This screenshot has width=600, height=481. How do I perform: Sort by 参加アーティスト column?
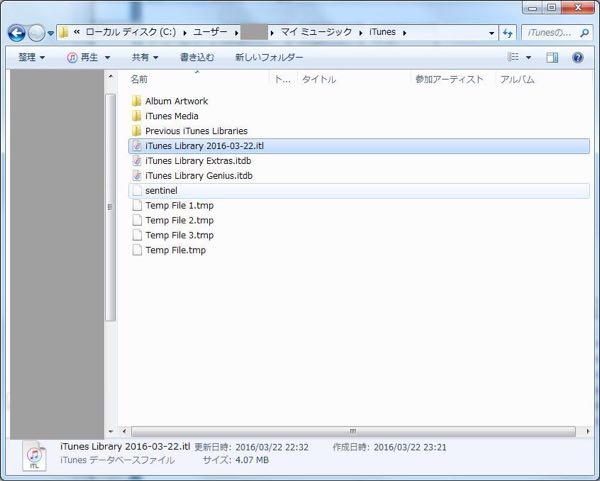(449, 79)
